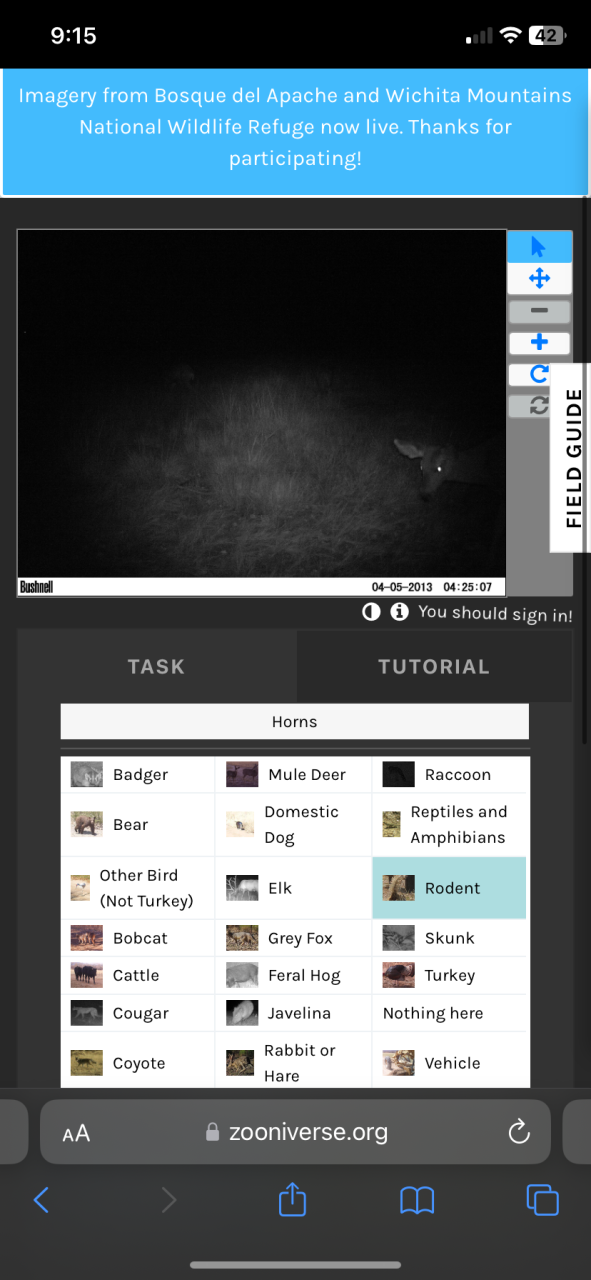The height and width of the screenshot is (1280, 591).
Task: Click the zooniverse.org address field
Action: (295, 1132)
